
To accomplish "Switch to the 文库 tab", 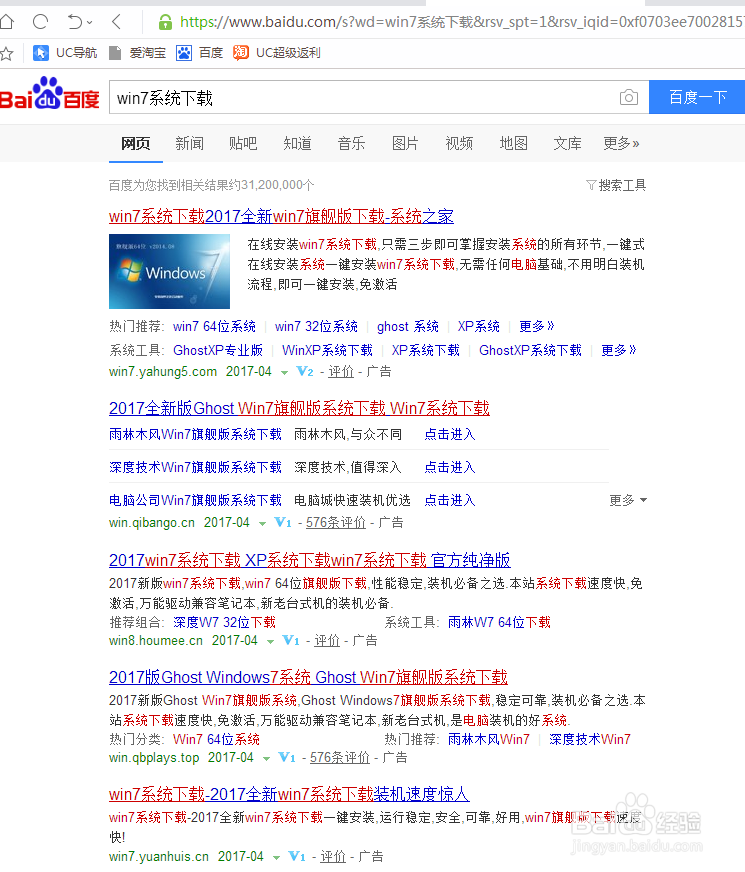I will (x=567, y=143).
